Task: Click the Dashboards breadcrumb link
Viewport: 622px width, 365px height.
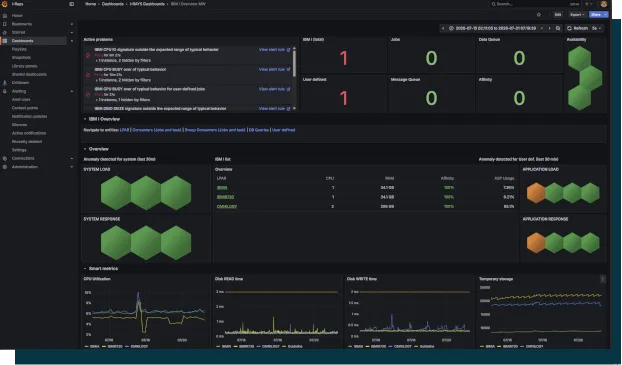Action: tap(113, 4)
